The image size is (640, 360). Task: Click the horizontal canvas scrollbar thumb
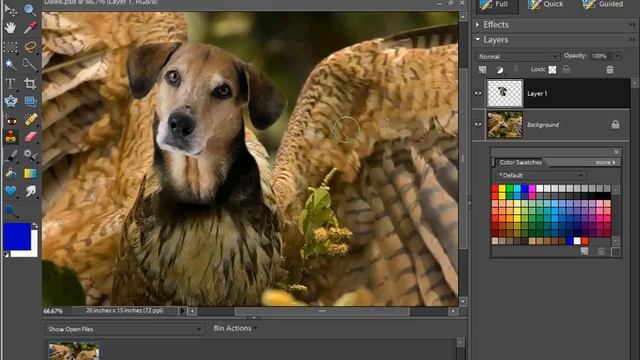point(322,311)
